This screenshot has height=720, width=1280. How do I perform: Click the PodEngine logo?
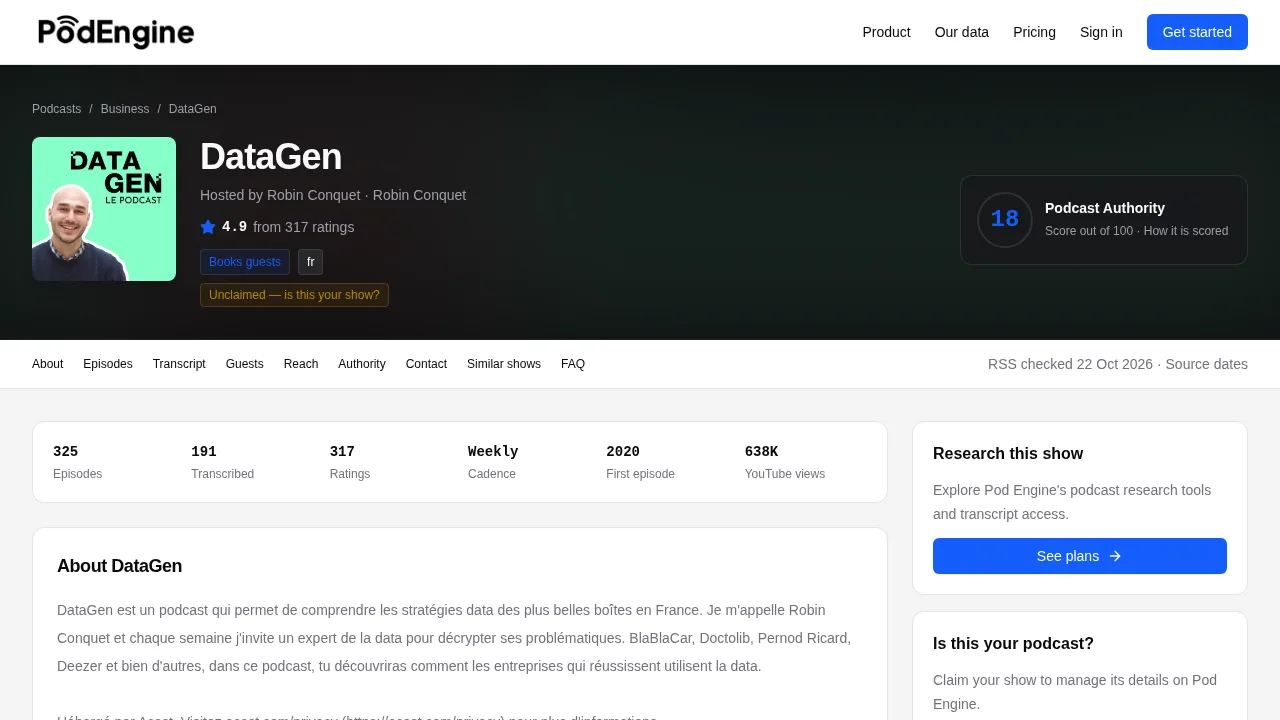tap(116, 32)
